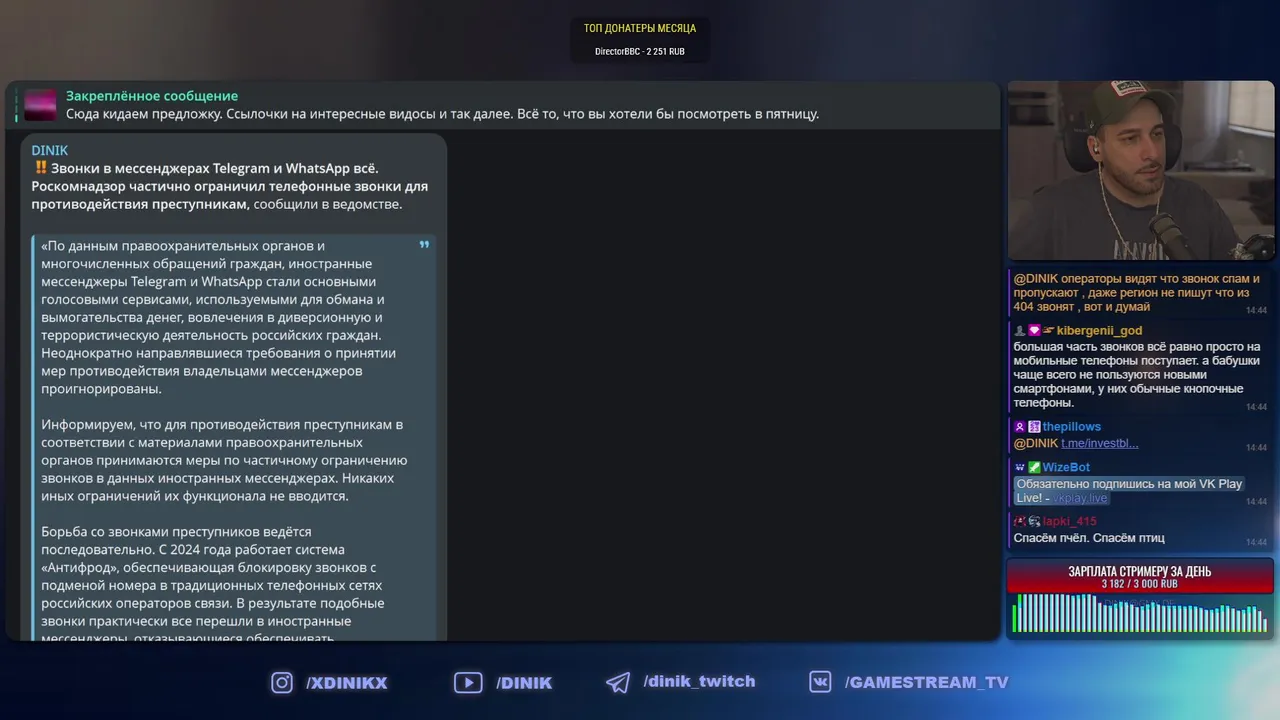
Task: Click the pinned text Сюда кидаем предложку
Action: pos(442,114)
